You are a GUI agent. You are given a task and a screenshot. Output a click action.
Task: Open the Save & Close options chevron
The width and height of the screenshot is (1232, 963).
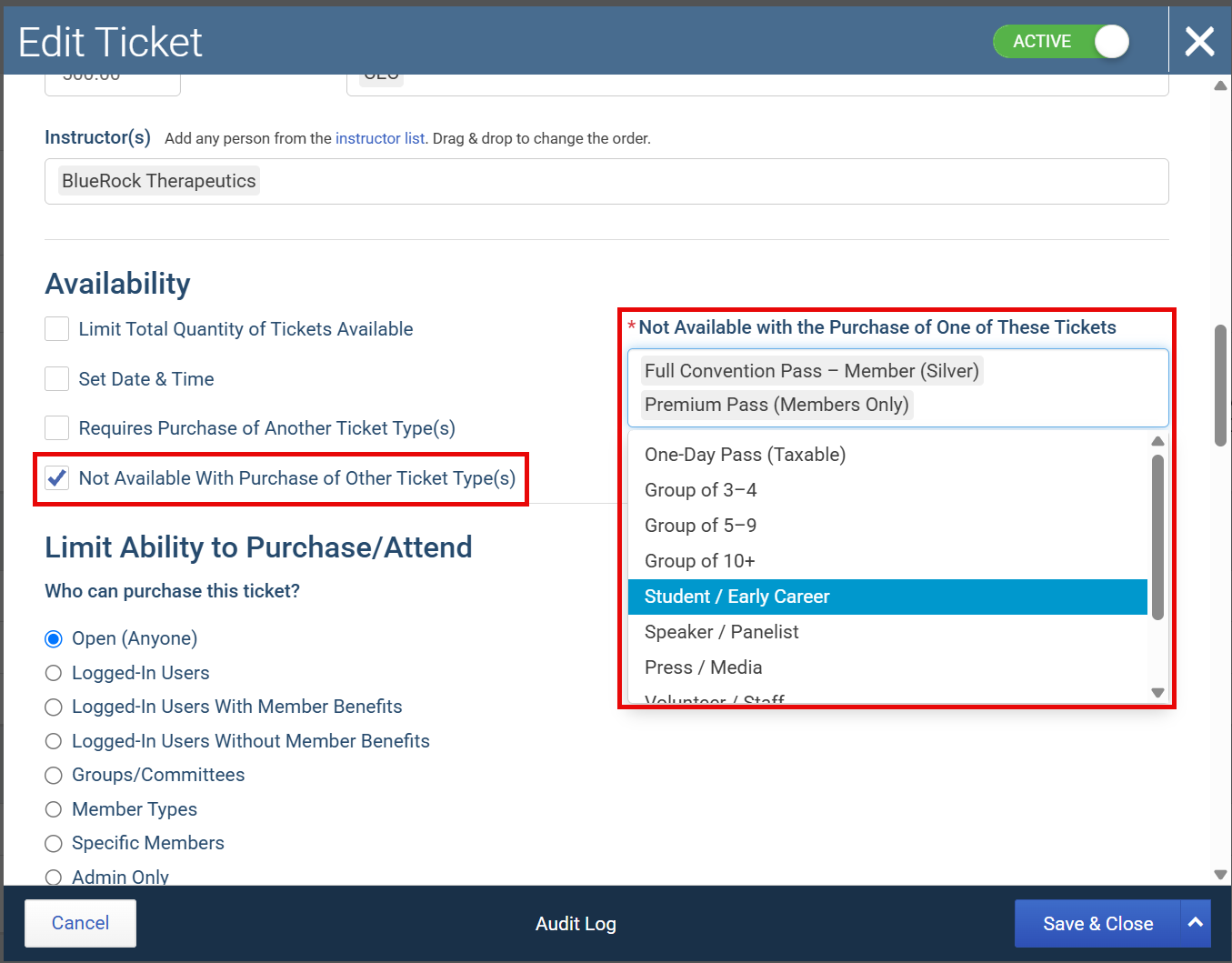coord(1196,923)
